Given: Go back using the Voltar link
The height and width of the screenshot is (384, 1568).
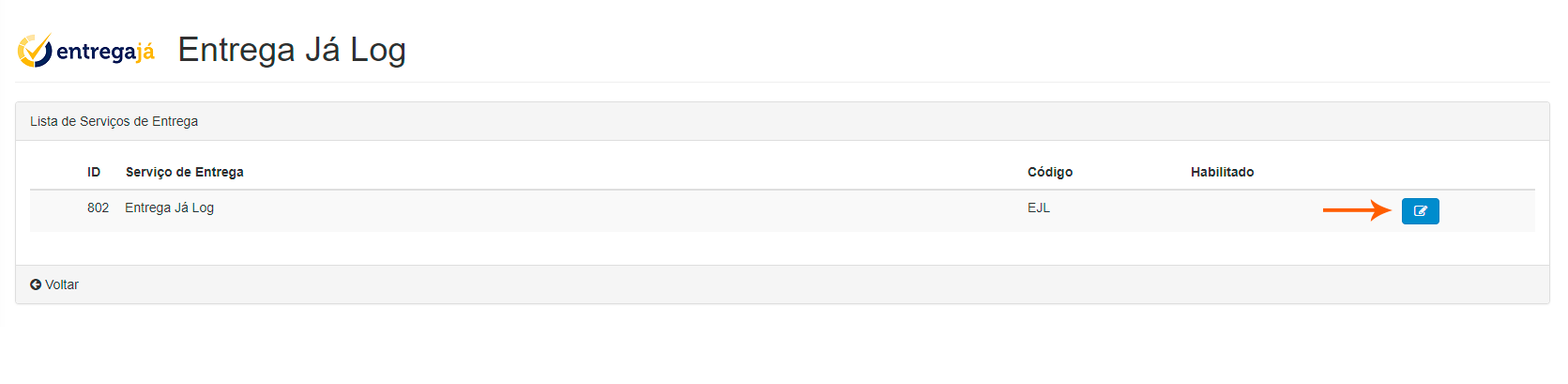Looking at the screenshot, I should click(62, 284).
